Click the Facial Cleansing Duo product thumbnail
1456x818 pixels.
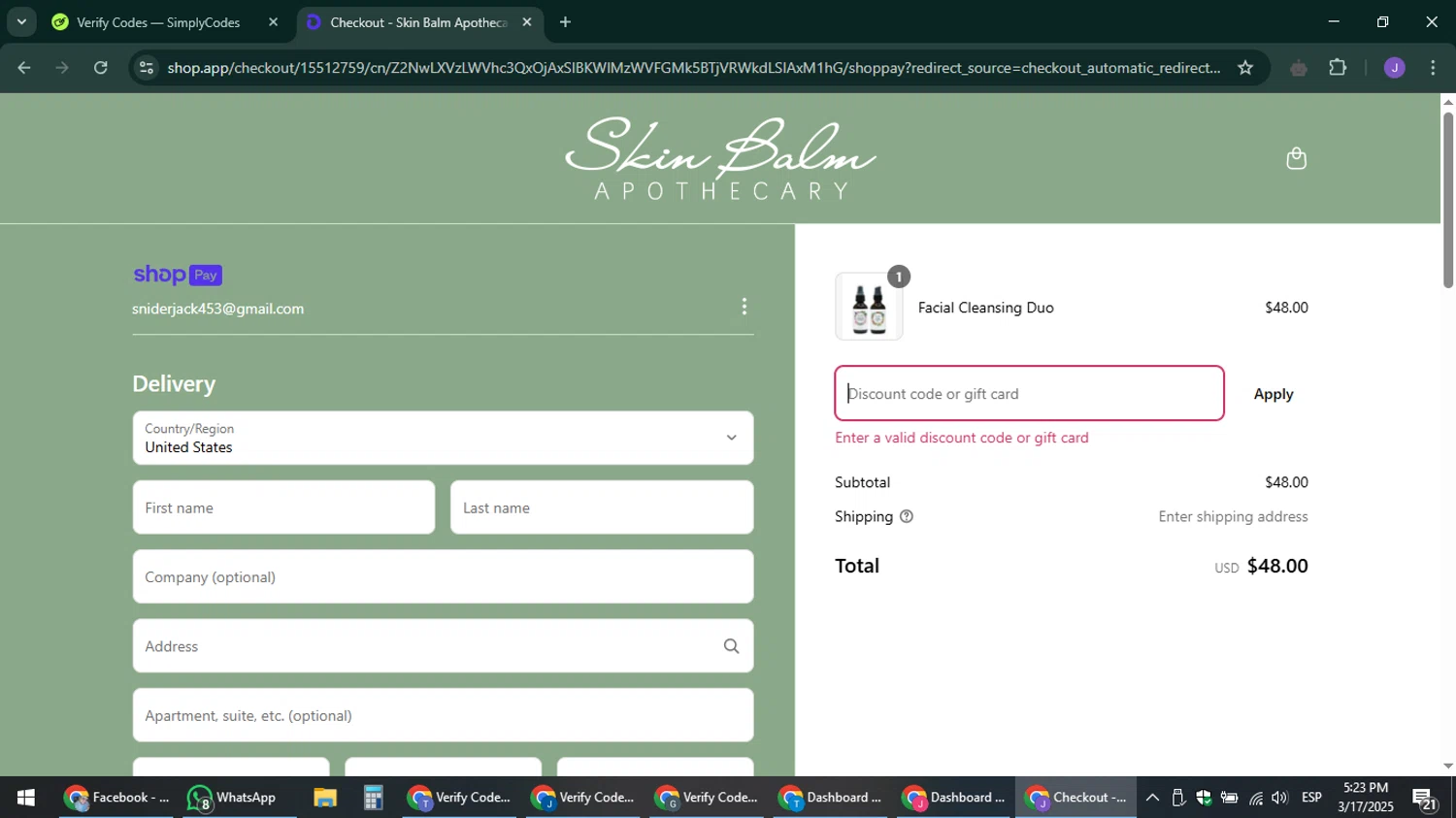869,307
